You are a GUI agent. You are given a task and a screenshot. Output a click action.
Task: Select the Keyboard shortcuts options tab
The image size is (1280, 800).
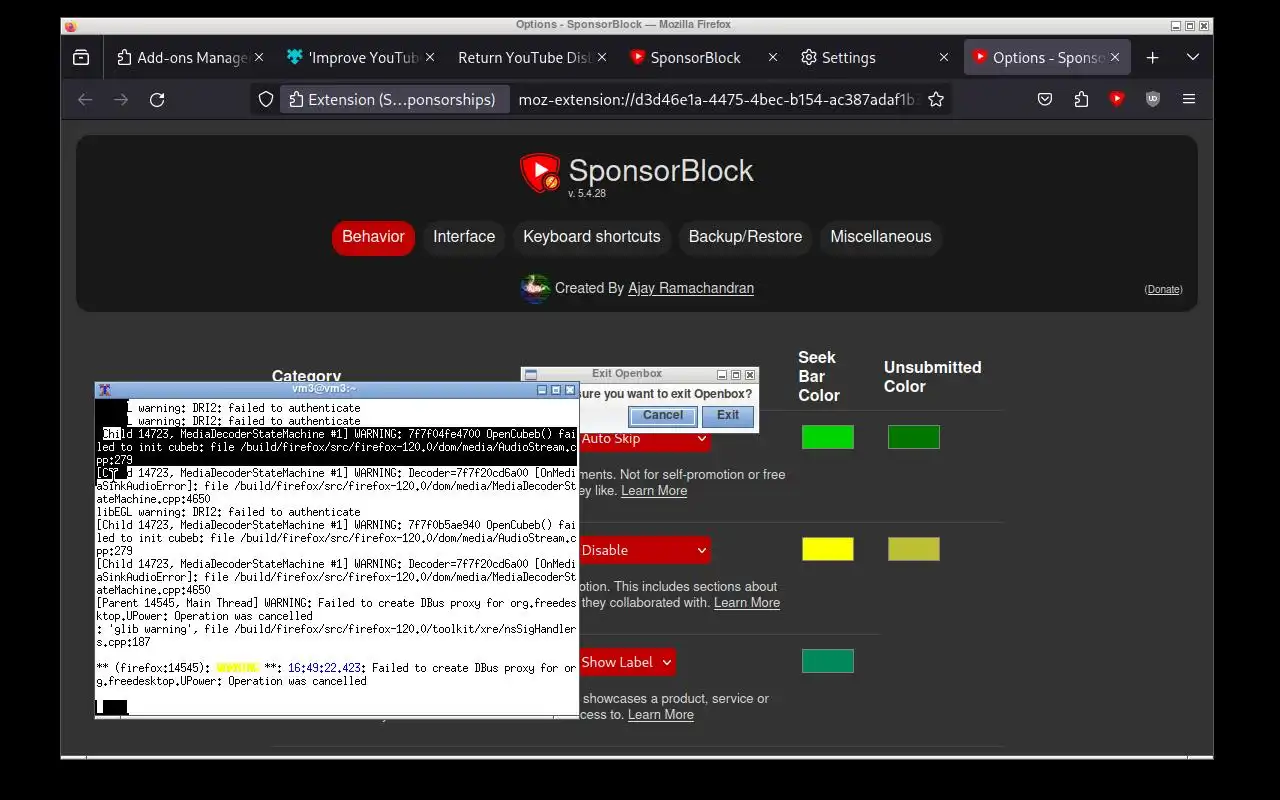pos(592,237)
